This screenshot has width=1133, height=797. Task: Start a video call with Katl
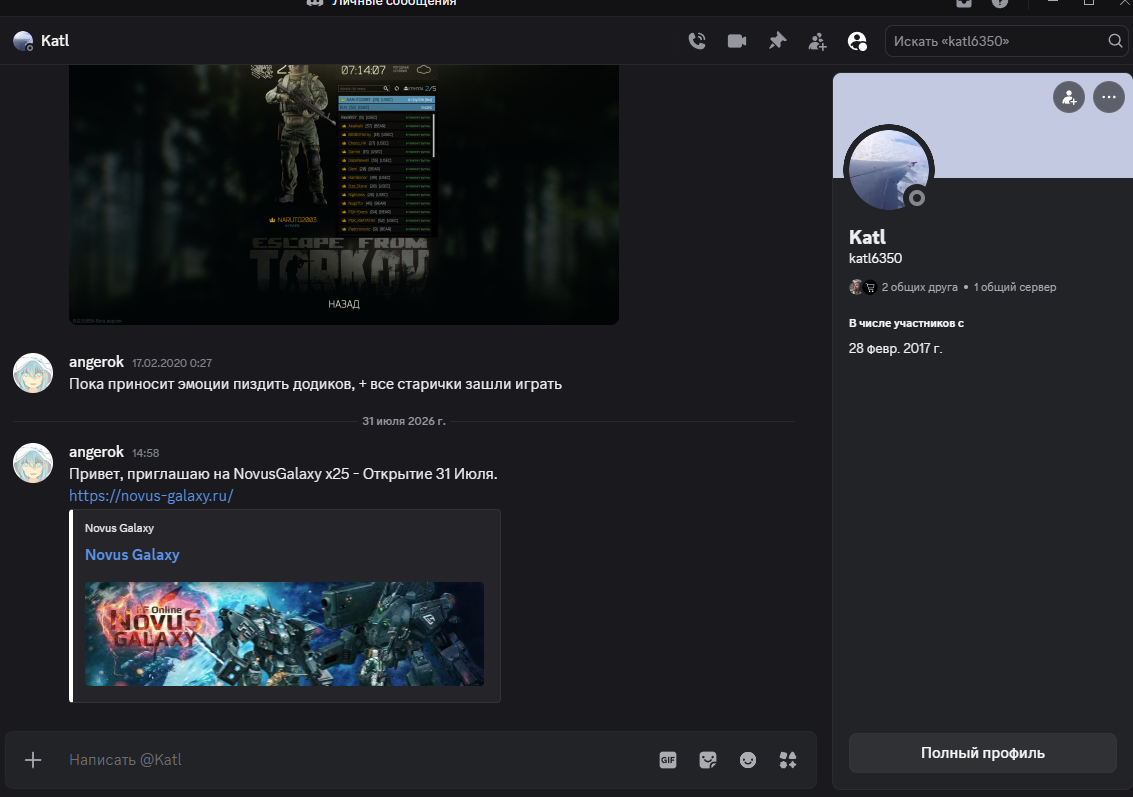point(737,41)
